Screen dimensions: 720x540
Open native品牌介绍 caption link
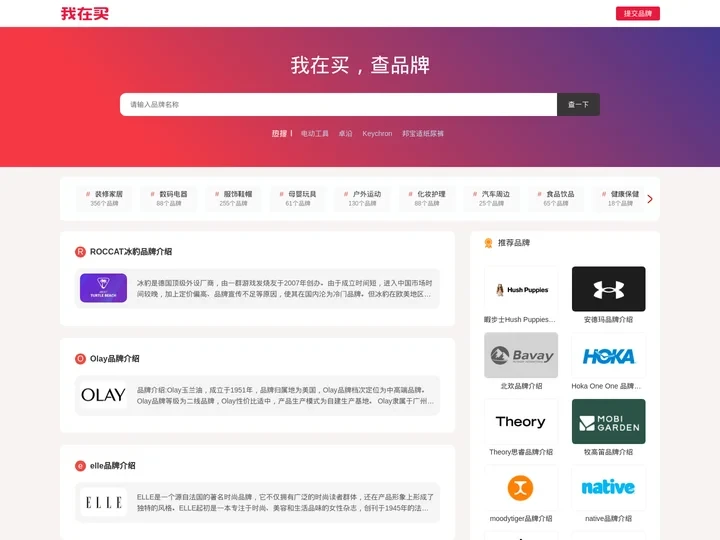(x=608, y=518)
